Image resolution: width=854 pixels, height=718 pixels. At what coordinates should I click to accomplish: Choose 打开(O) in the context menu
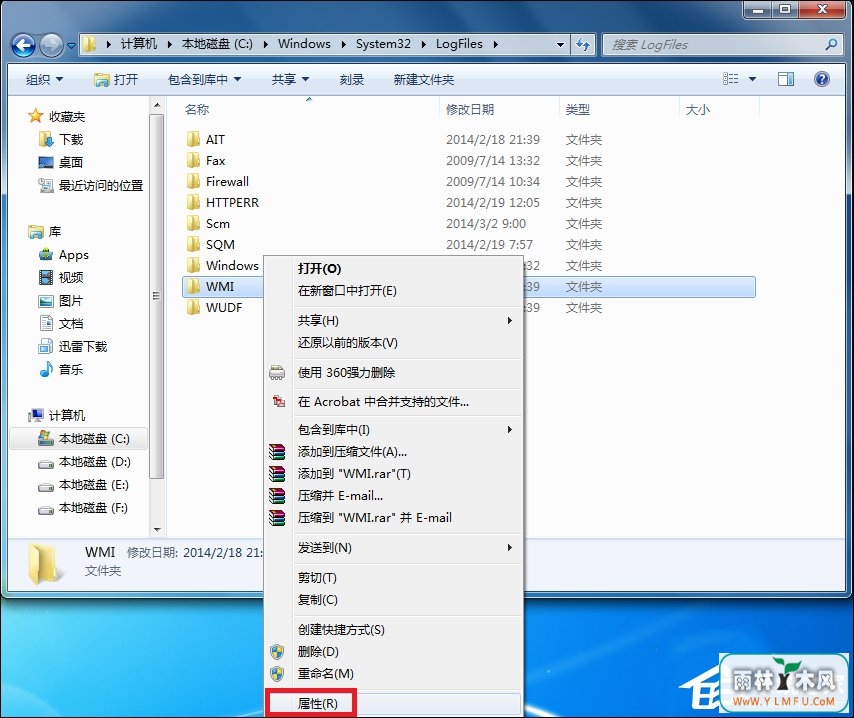pos(393,269)
